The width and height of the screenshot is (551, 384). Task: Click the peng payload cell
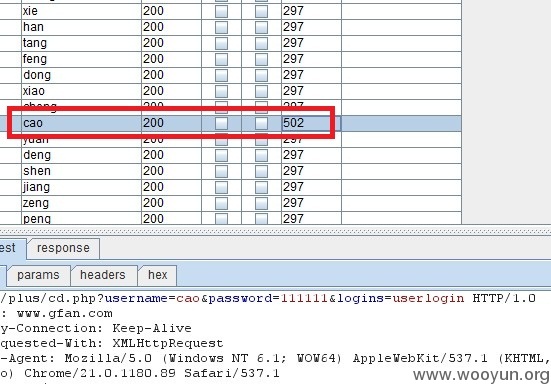pyautogui.click(x=81, y=219)
